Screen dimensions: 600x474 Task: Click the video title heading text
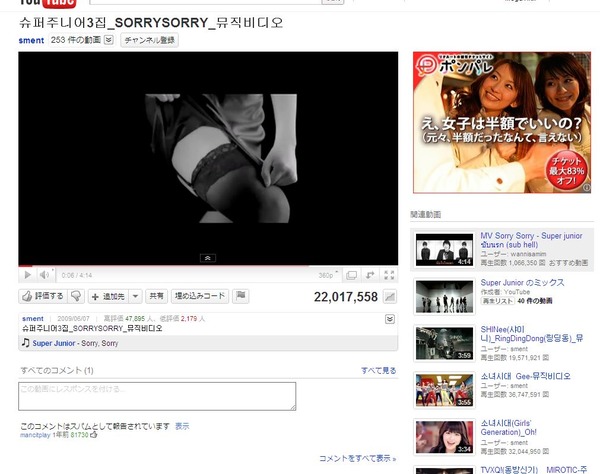pos(151,23)
